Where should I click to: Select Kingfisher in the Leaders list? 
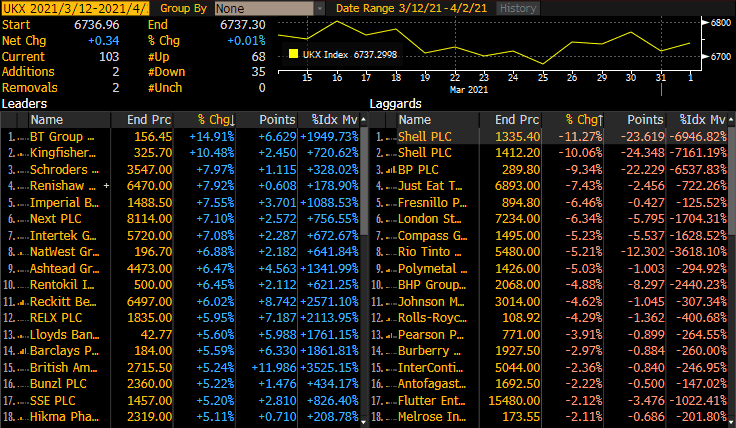(x=180, y=153)
